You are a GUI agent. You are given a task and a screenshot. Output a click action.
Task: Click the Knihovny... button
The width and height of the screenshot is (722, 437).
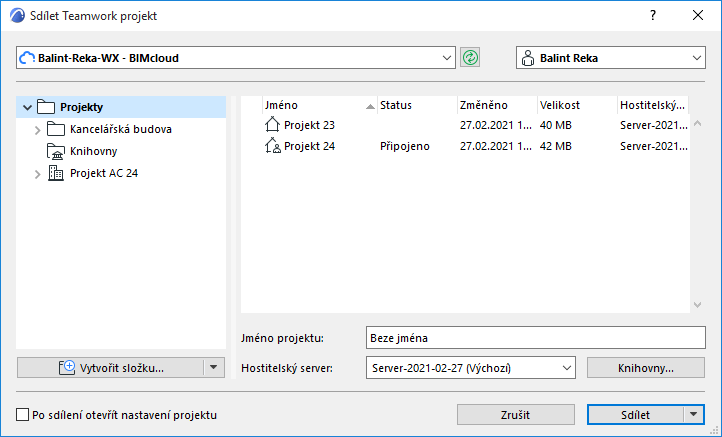646,368
